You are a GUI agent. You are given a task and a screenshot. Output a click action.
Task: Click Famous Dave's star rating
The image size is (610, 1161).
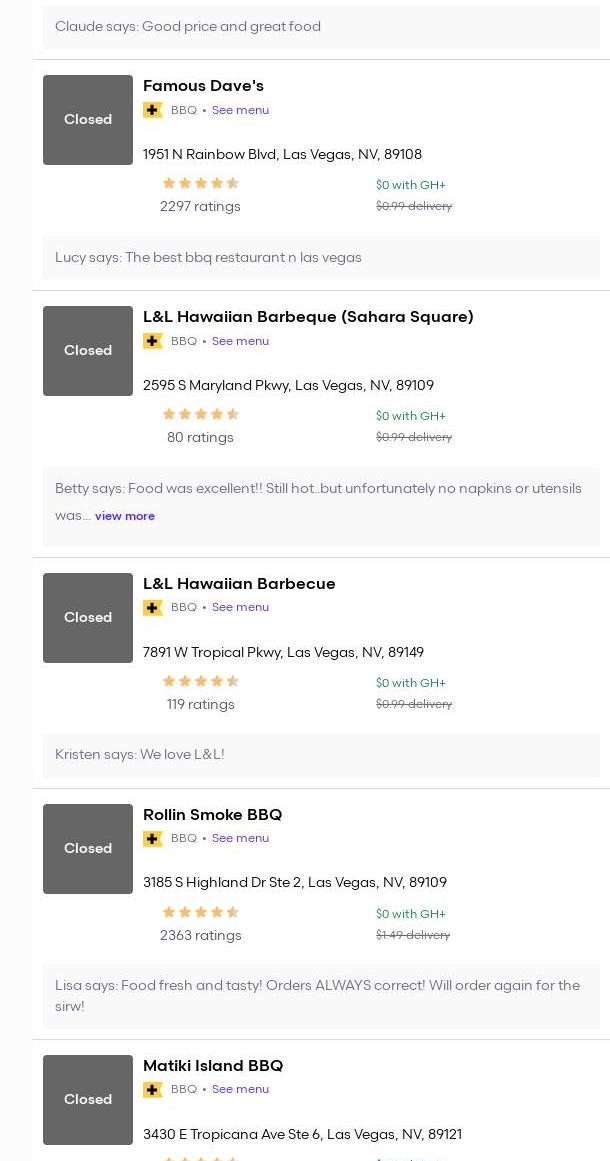point(200,183)
